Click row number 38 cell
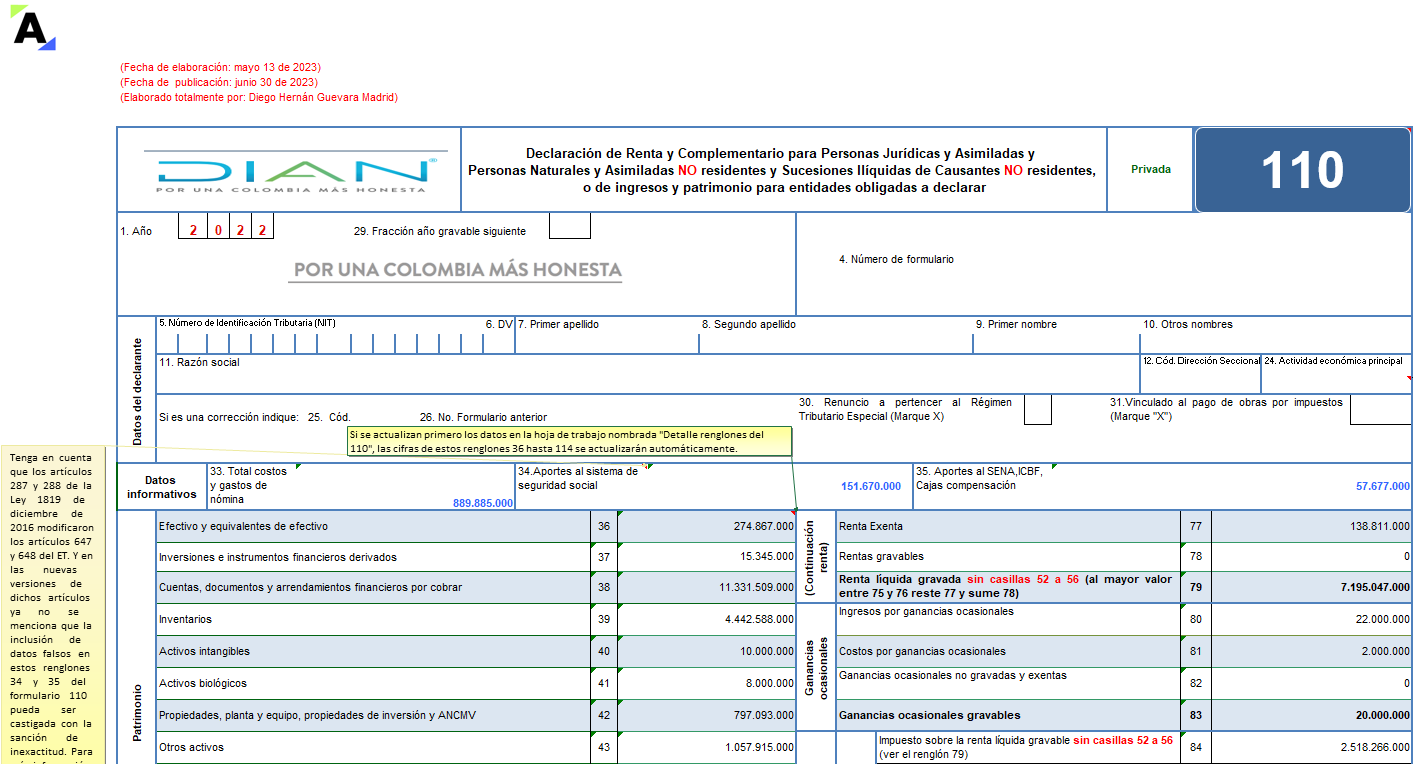Image resolution: width=1413 pixels, height=764 pixels. (x=604, y=587)
